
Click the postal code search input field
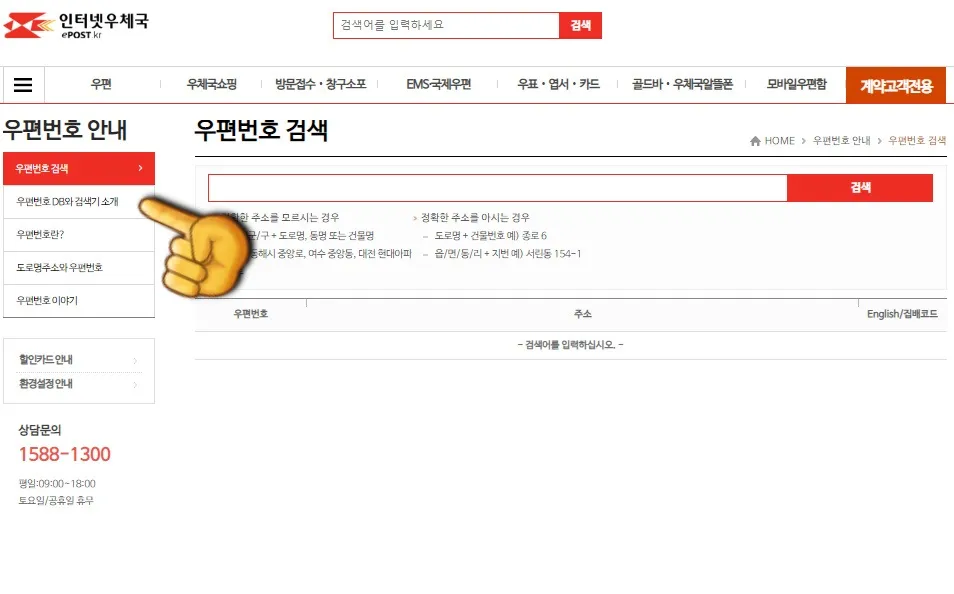click(x=495, y=187)
